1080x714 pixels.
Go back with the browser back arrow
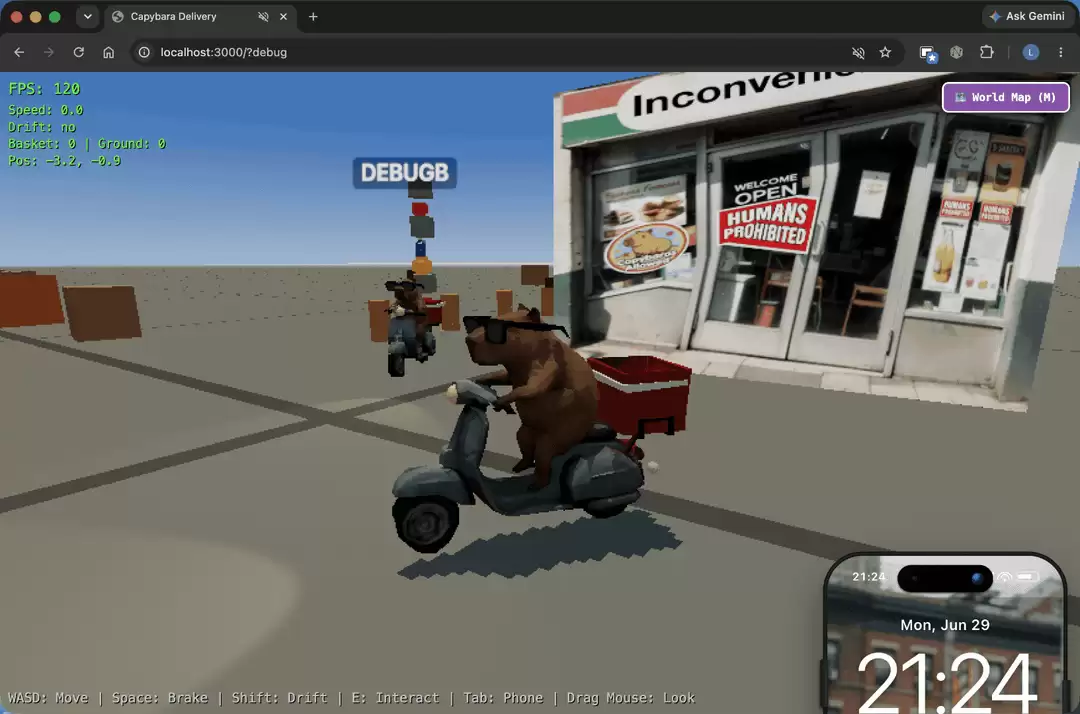[19, 52]
